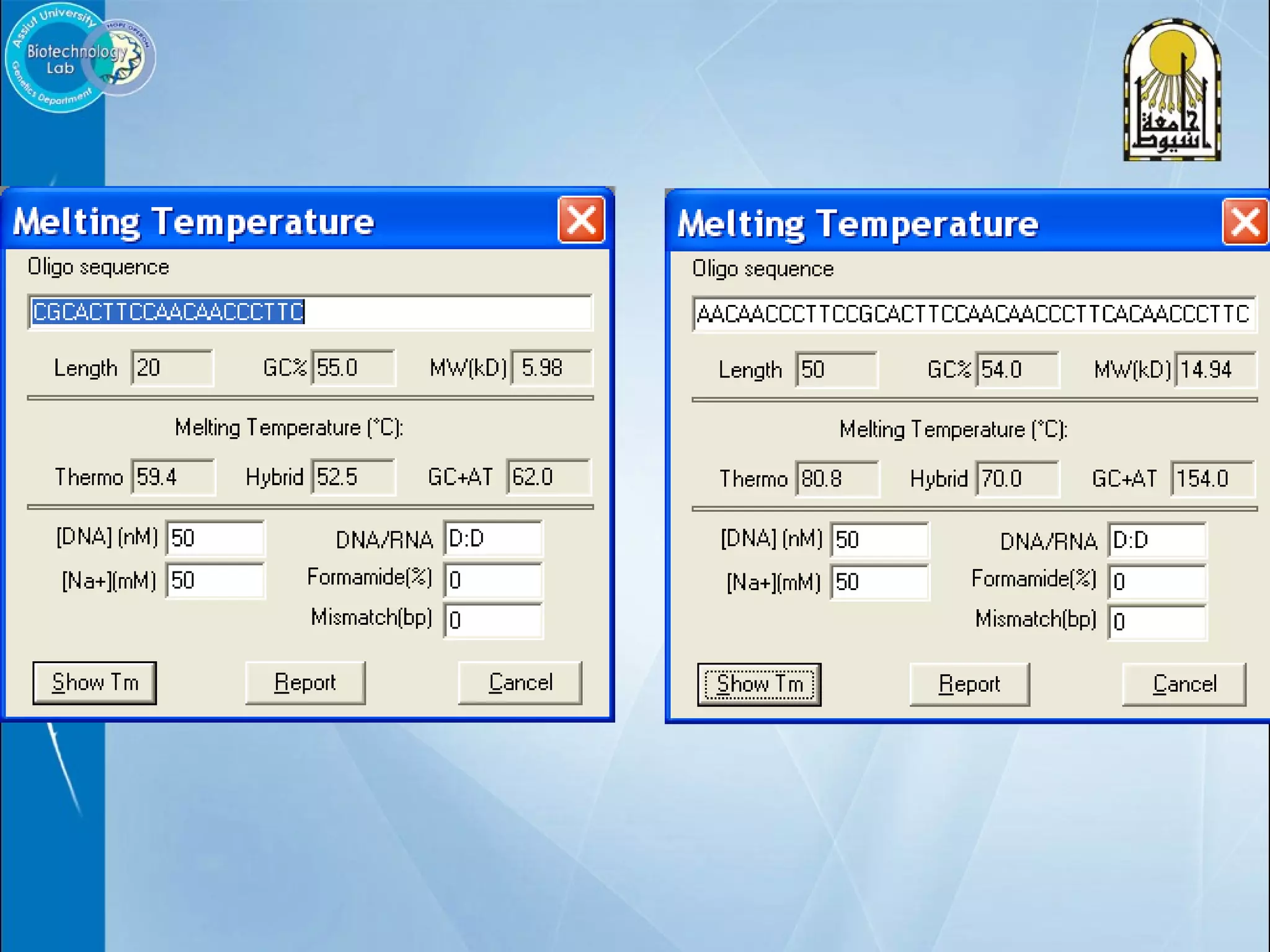Cancel the right Melting Temperature dialog

[1184, 684]
